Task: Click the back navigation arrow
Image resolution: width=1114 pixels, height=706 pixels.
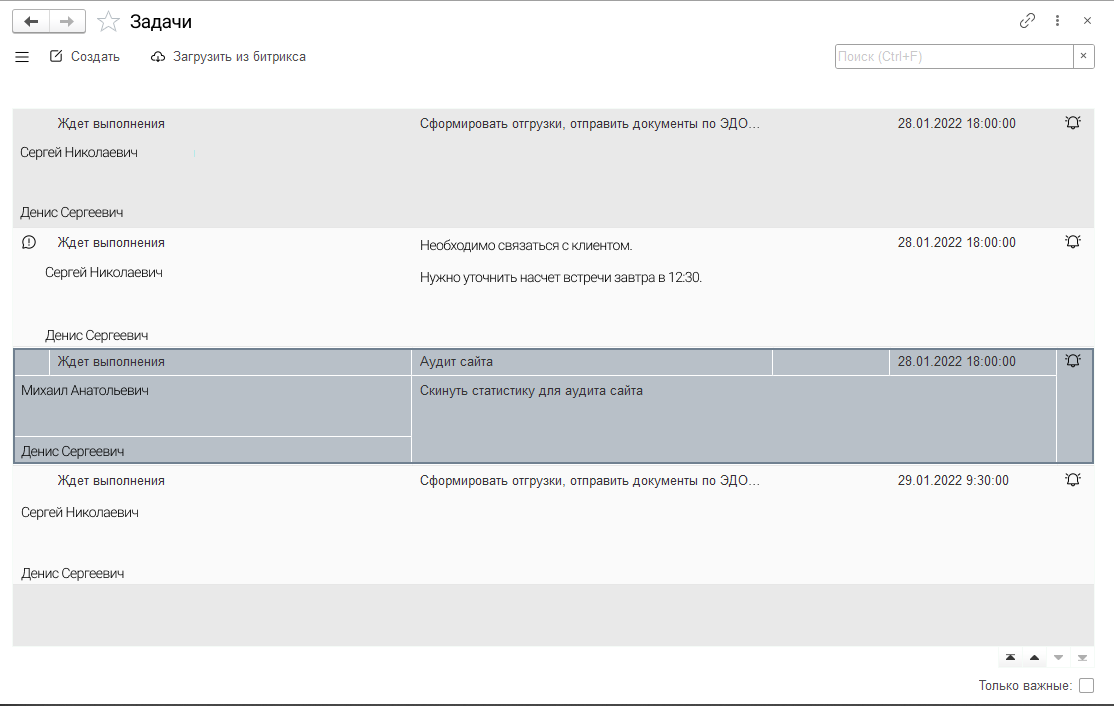Action: click(x=31, y=21)
